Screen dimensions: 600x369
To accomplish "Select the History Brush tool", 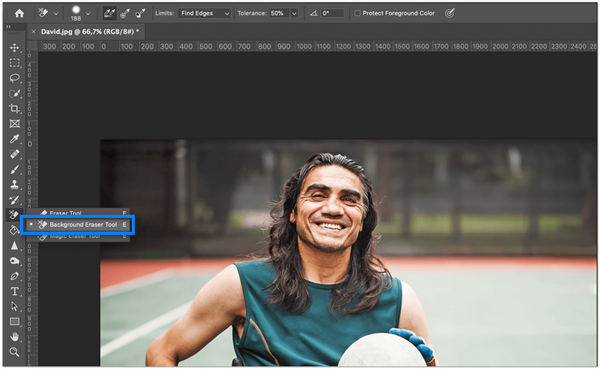I will 15,199.
